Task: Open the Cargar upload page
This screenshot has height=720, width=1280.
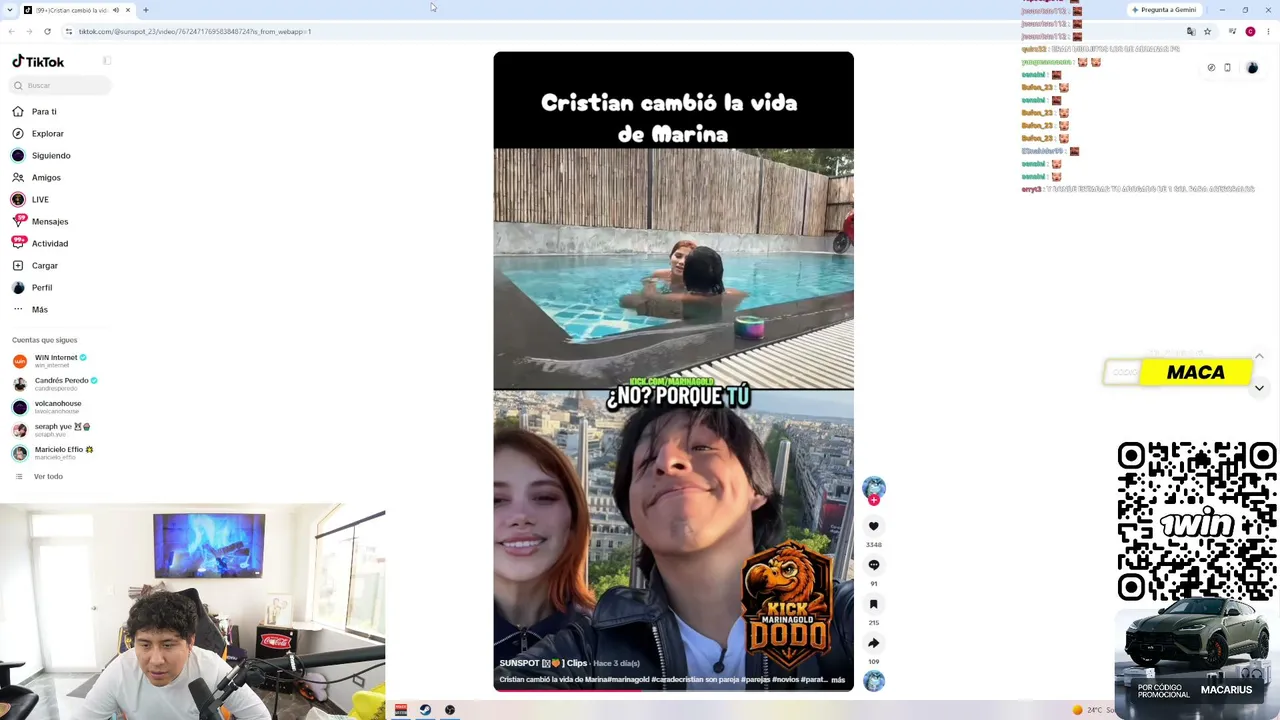Action: (x=45, y=265)
